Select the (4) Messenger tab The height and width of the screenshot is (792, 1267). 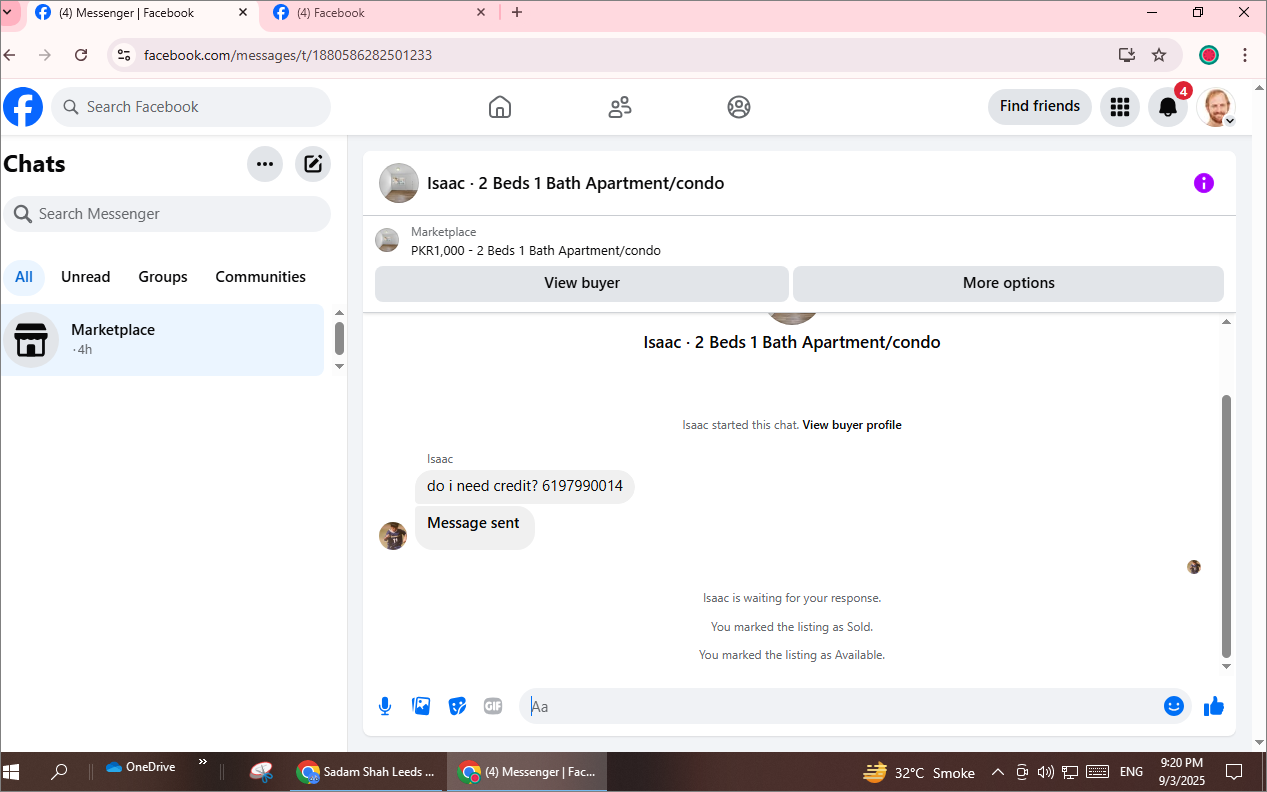141,13
